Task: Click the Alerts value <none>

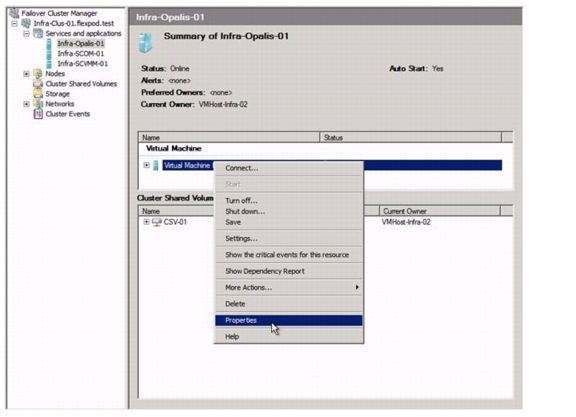Action: 179,80
